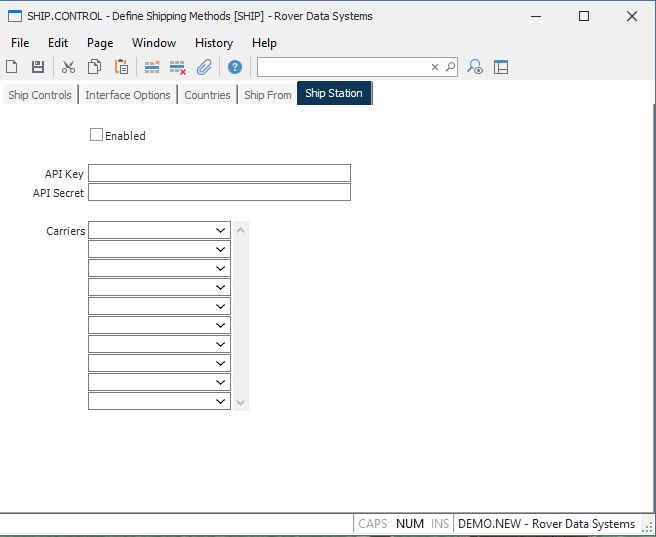Click the Save floppy disk icon
The width and height of the screenshot is (656, 537).
(38, 67)
